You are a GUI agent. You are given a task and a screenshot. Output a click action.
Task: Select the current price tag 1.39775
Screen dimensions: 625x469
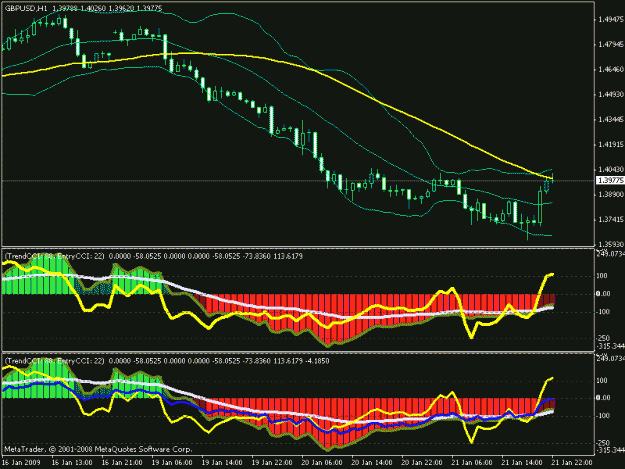pyautogui.click(x=611, y=181)
